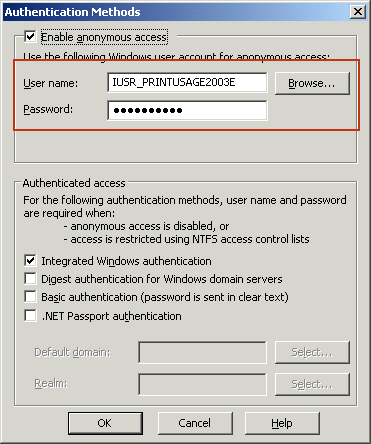Screen dimensions: 371x444
Task: Enable Basic authentication clear text option
Action: click(x=30, y=296)
